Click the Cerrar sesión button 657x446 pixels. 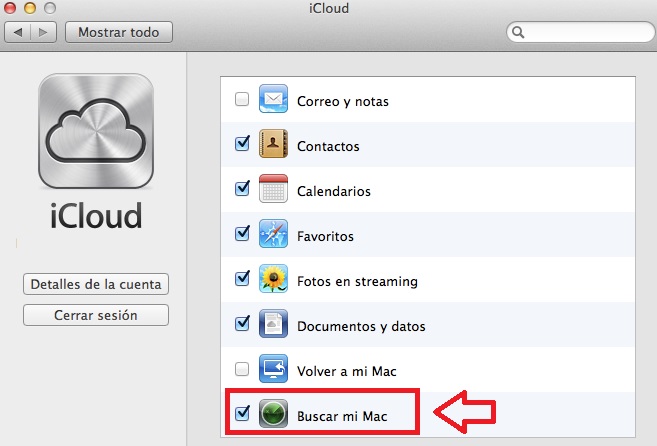pyautogui.click(x=96, y=315)
